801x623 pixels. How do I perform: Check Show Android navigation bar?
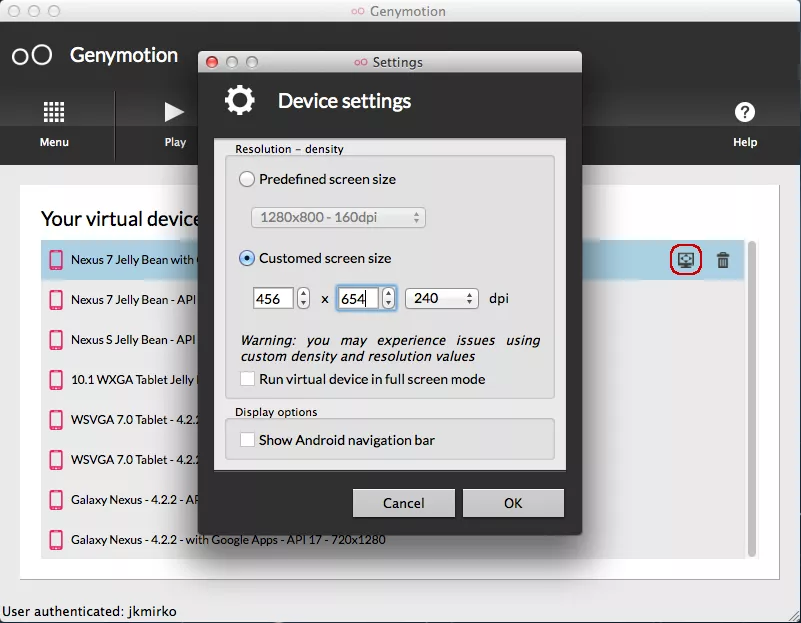click(x=248, y=440)
